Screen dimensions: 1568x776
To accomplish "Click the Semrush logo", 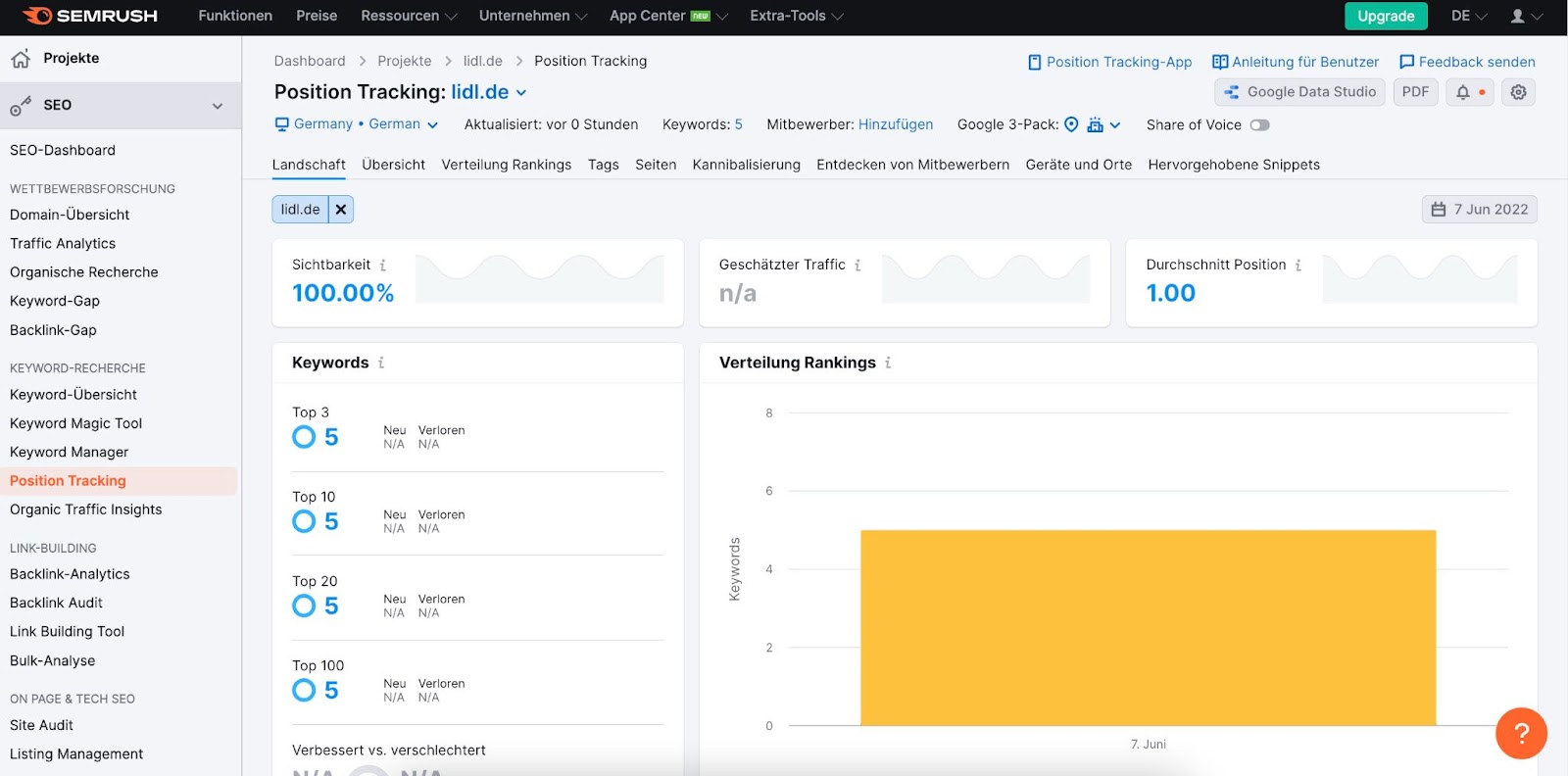I will point(89,16).
